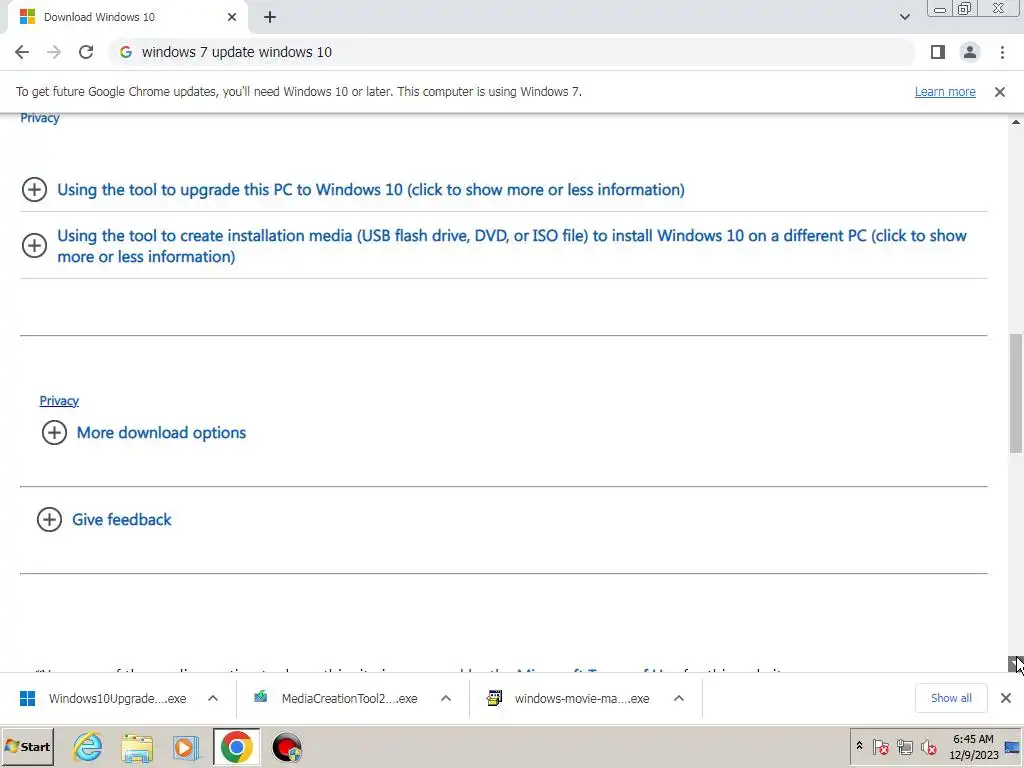
Task: Click the Give feedback text
Action: [x=121, y=520]
